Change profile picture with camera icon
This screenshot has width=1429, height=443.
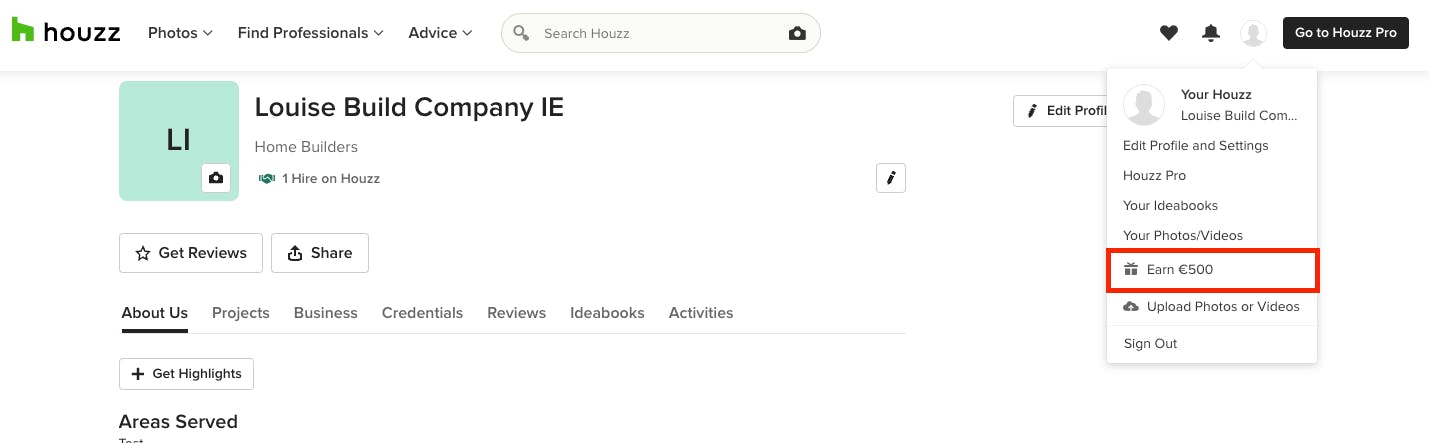pyautogui.click(x=215, y=178)
